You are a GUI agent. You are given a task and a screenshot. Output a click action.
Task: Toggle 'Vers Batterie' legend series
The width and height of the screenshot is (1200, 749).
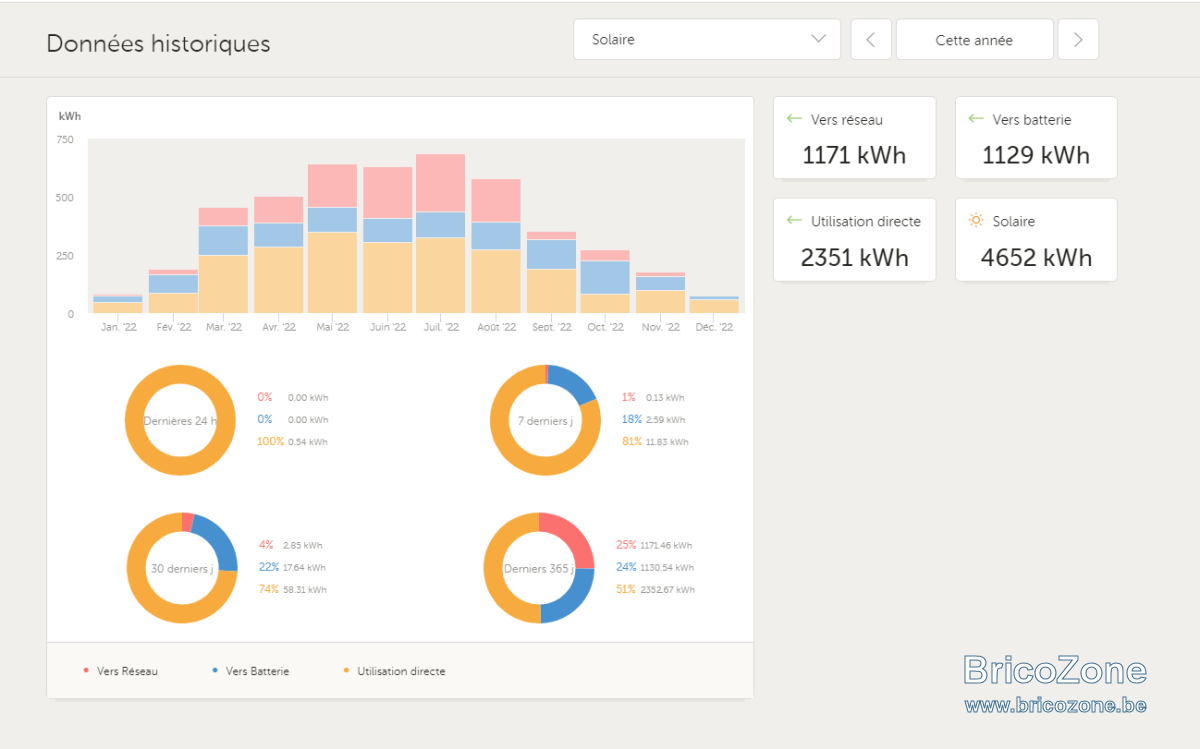(x=250, y=671)
